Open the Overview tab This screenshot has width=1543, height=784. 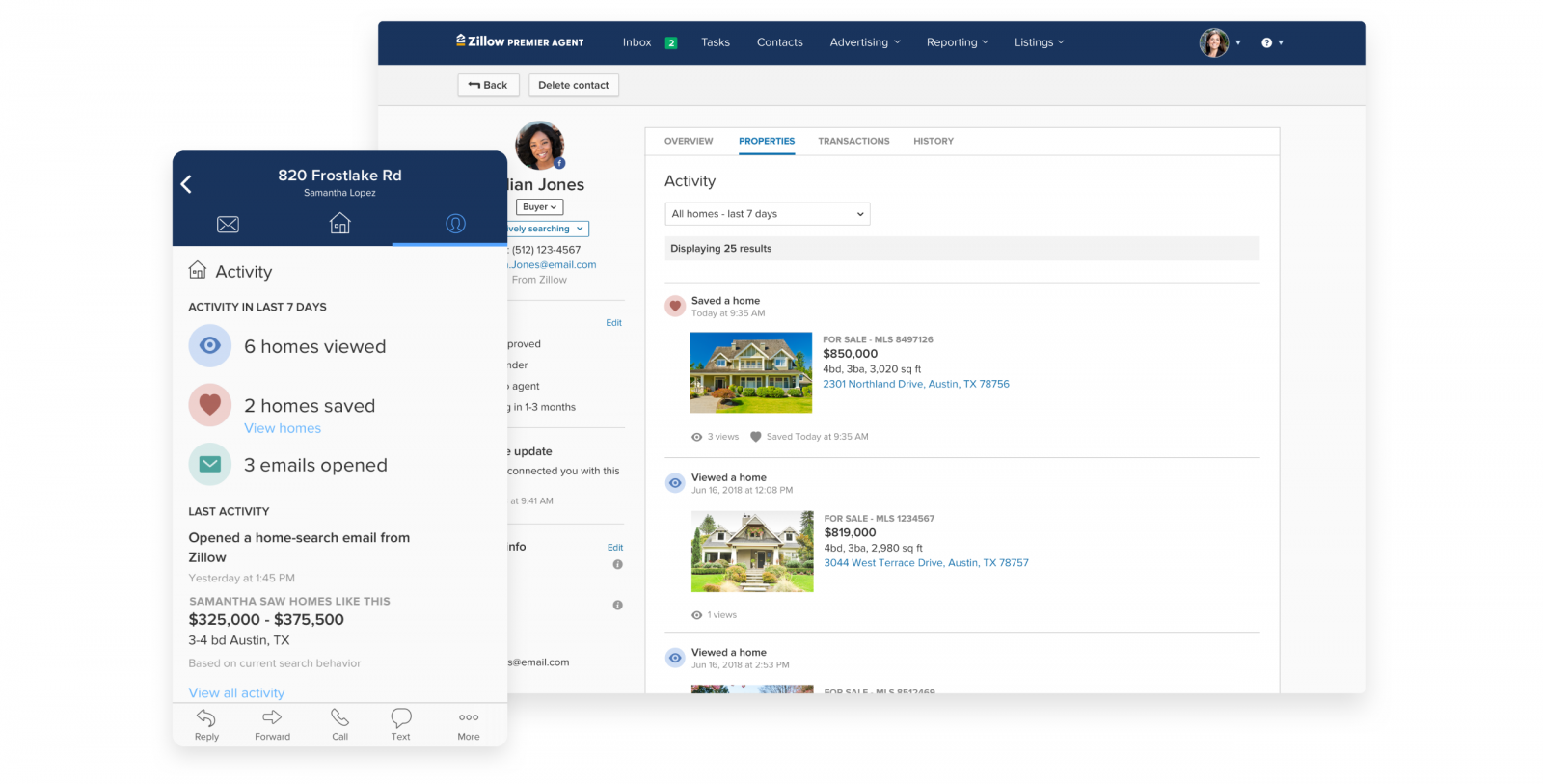pyautogui.click(x=689, y=141)
